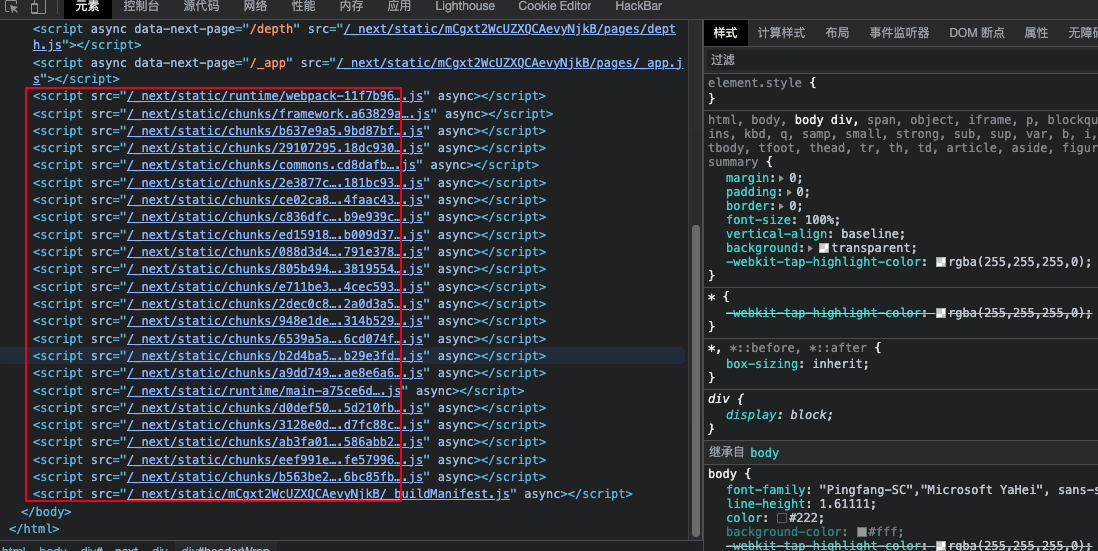The image size is (1098, 551).
Task: Open the 事件监听器 sidebar tab
Action: tap(899, 33)
